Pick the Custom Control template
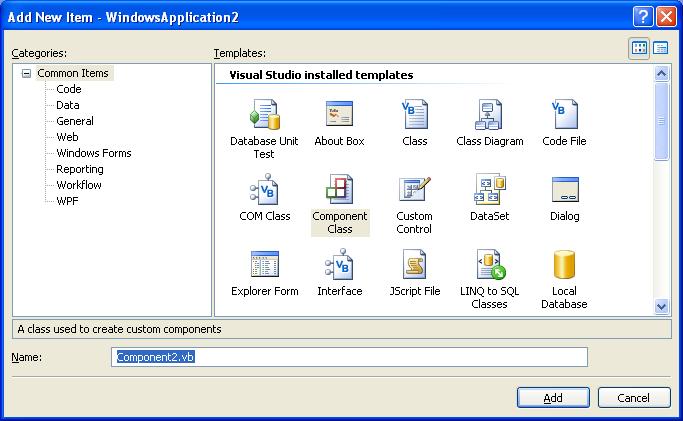The width and height of the screenshot is (683, 421). pyautogui.click(x=414, y=205)
